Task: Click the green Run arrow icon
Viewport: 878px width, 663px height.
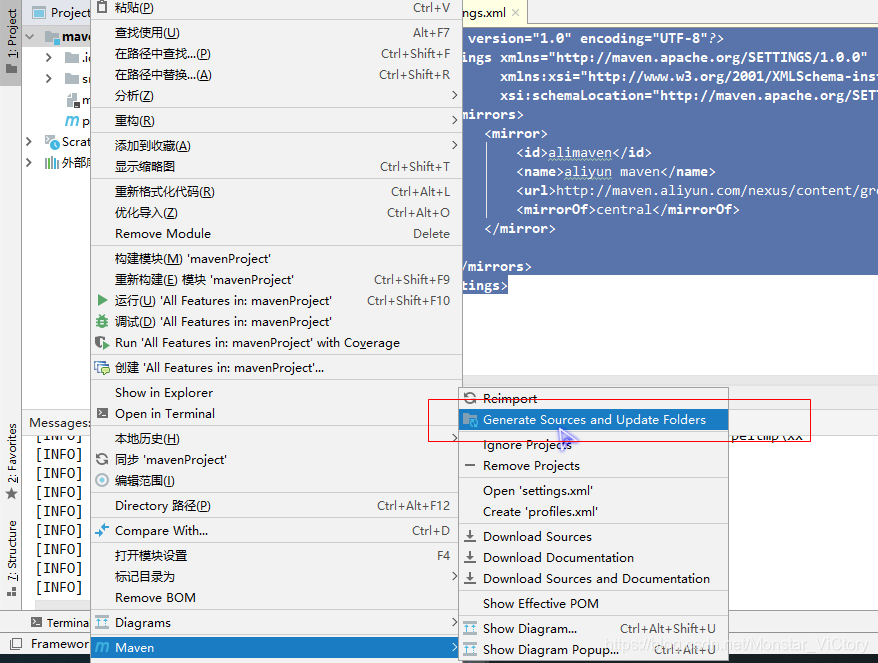Action: click(102, 300)
